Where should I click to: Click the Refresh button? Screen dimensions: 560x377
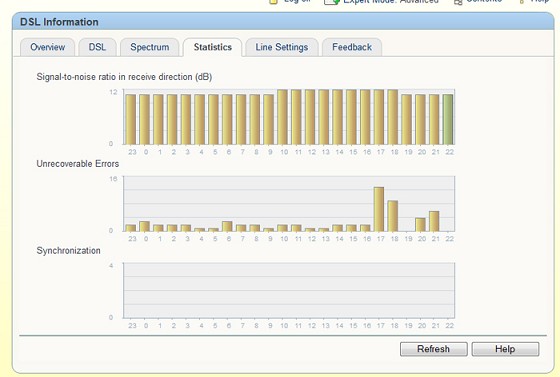pos(434,349)
